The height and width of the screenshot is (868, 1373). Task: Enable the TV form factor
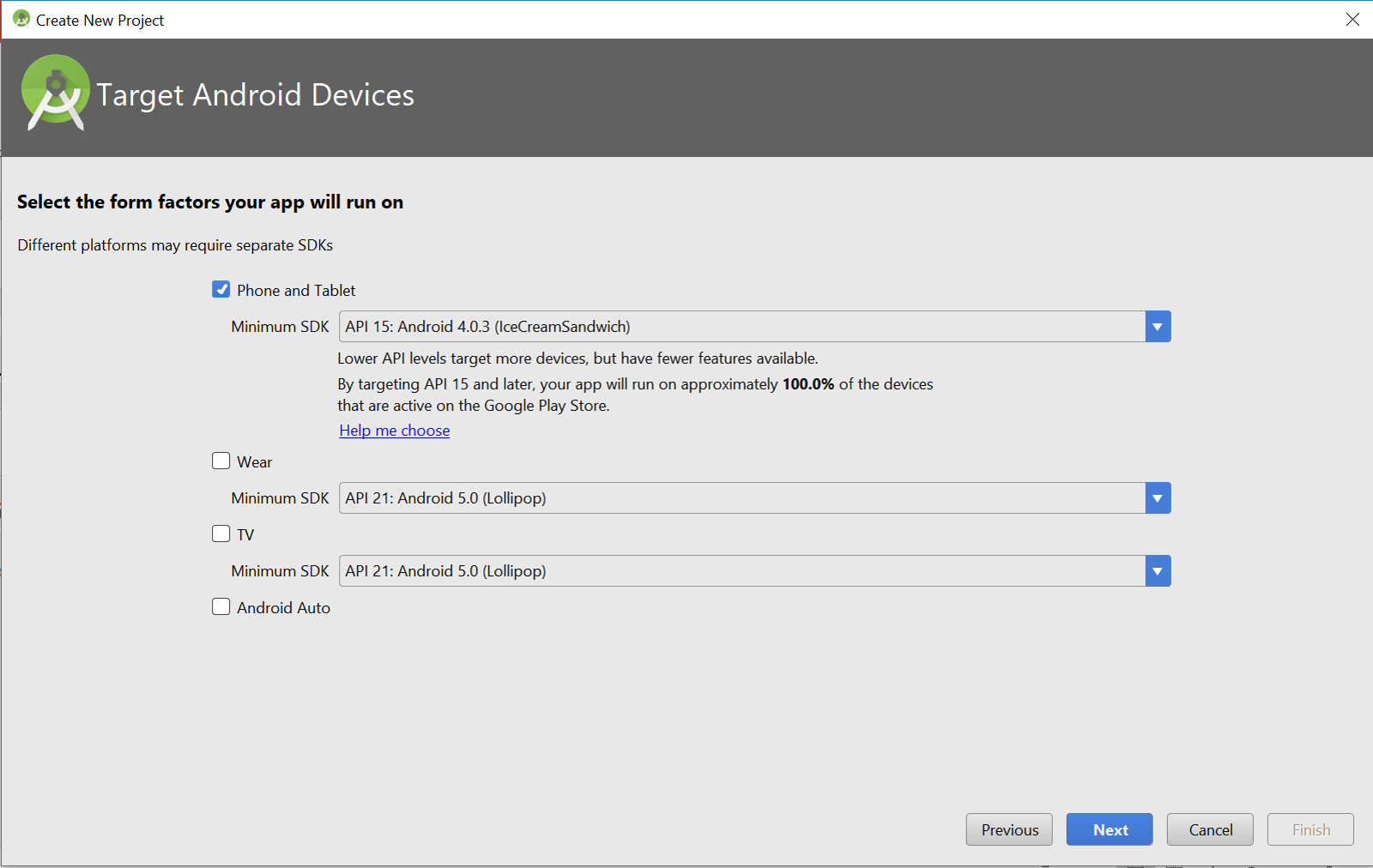pos(221,533)
